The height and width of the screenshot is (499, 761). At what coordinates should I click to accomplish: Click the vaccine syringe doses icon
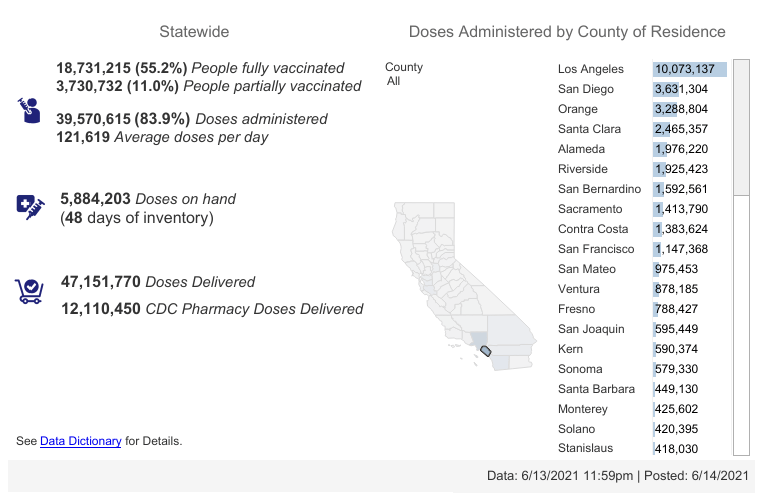point(31,207)
